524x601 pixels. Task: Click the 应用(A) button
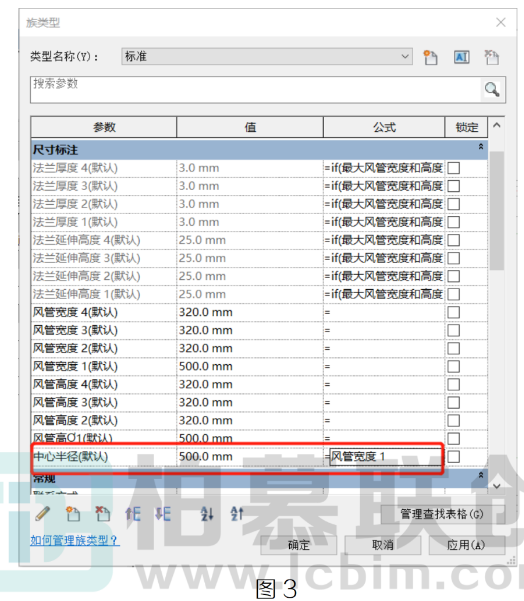tap(467, 545)
